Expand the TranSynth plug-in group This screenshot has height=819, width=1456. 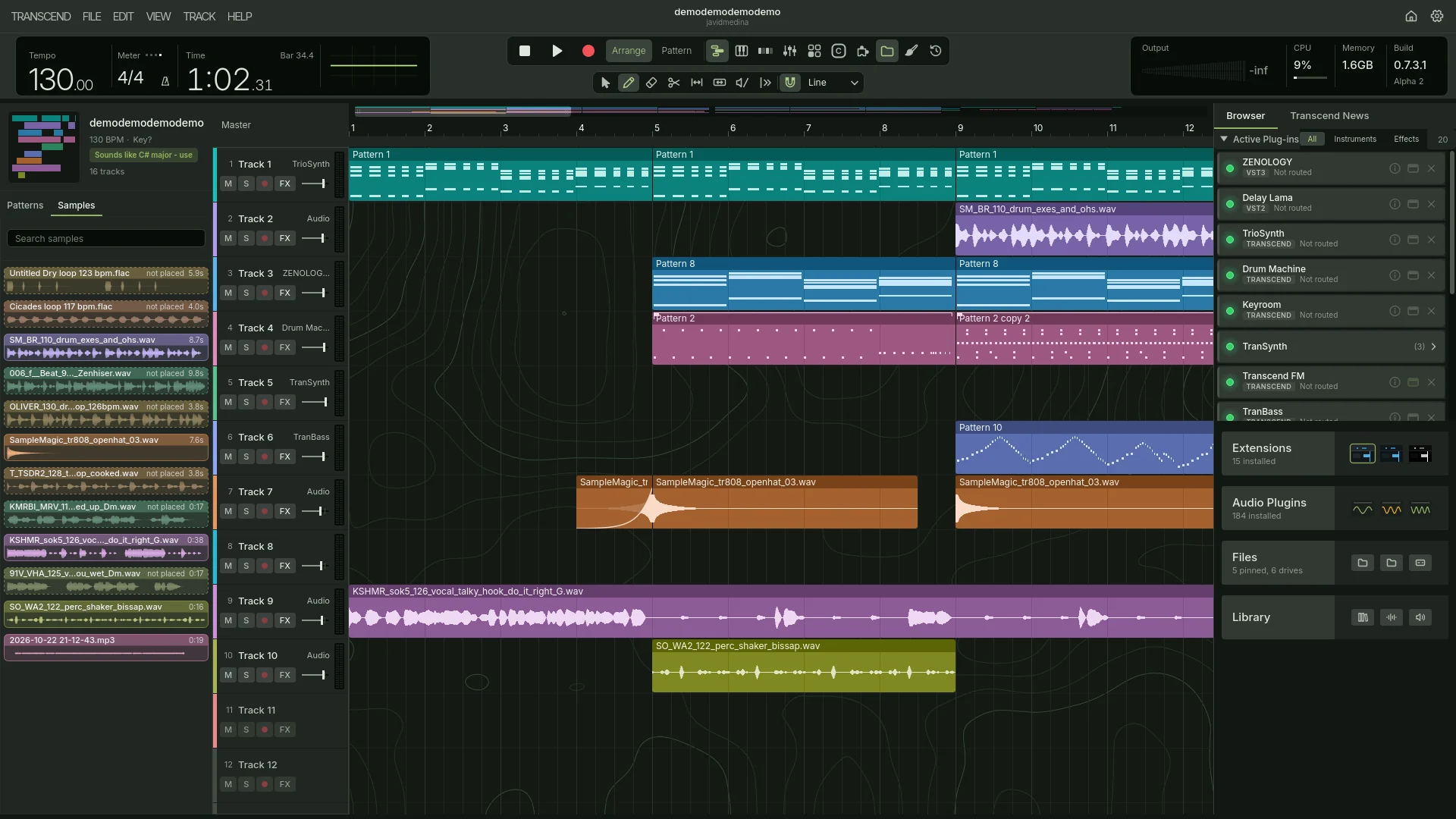click(1433, 347)
